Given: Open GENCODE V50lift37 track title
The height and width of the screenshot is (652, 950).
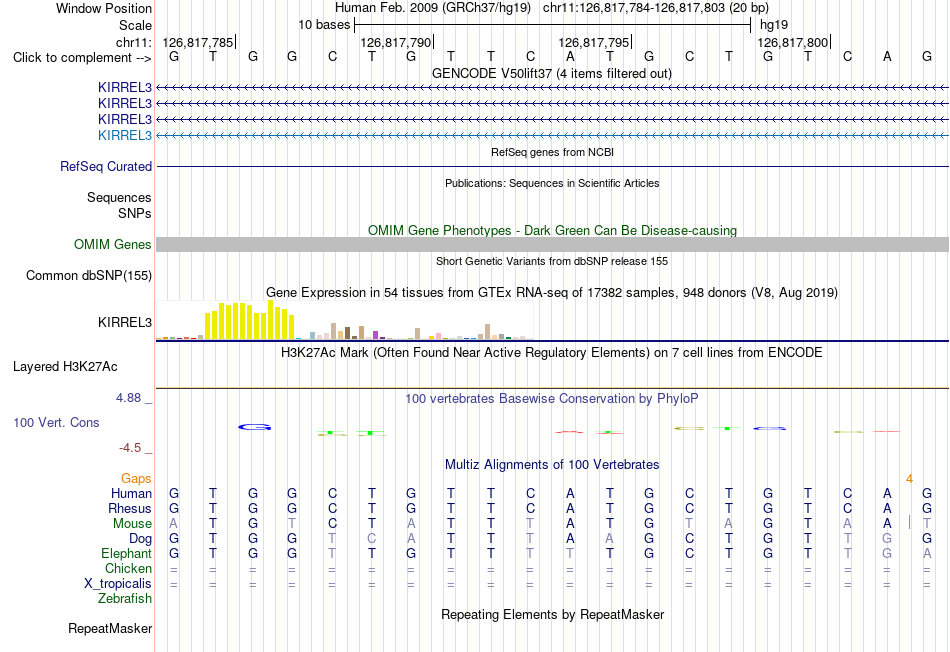Looking at the screenshot, I should point(551,73).
